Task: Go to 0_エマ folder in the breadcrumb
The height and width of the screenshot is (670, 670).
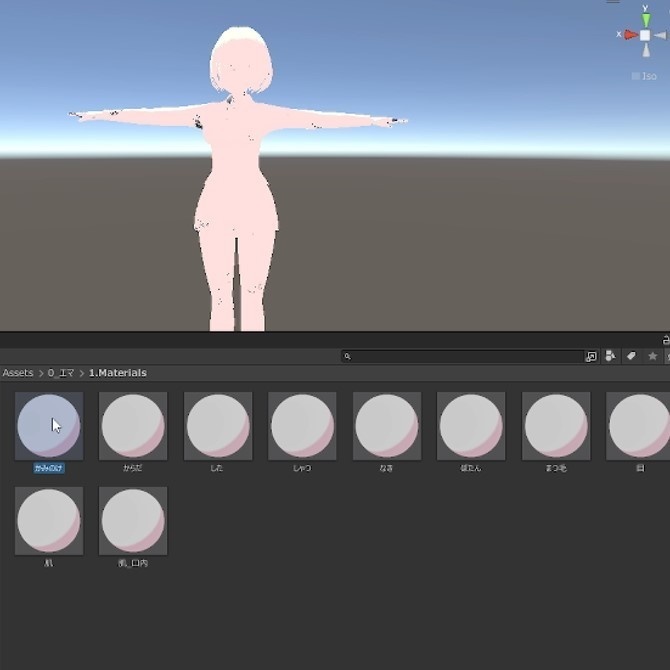Action: coord(61,373)
